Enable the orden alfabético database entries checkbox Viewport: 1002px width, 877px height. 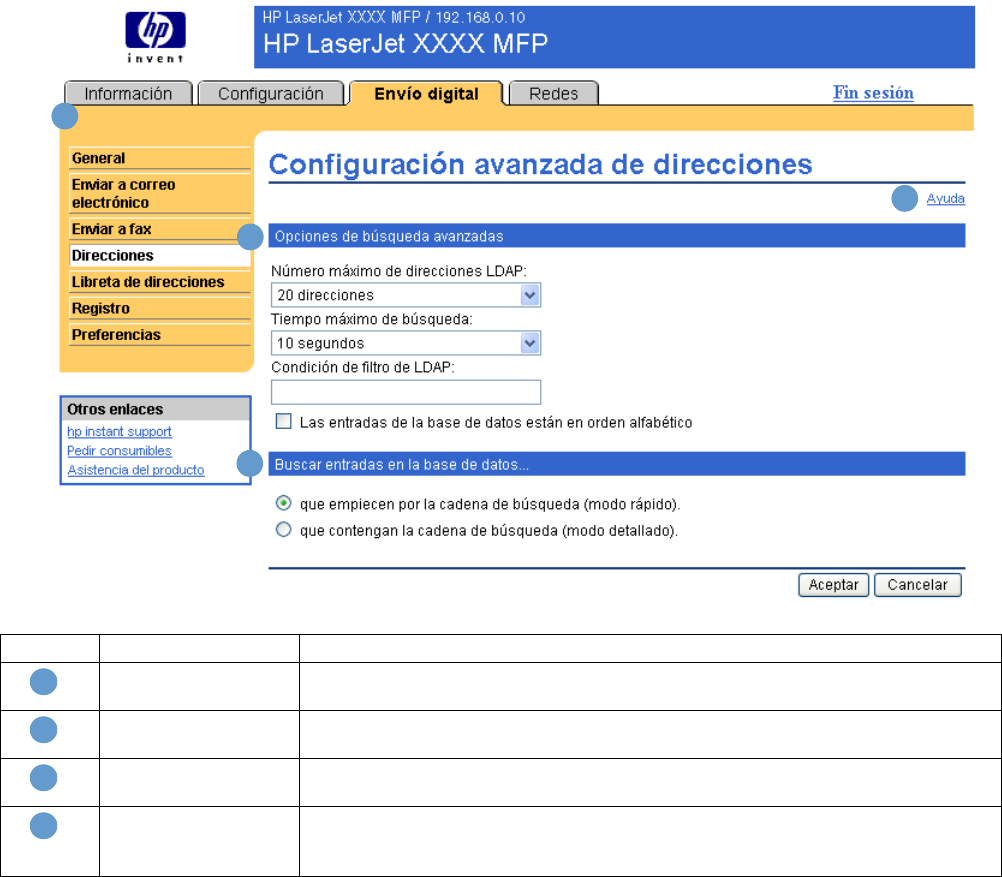coord(283,421)
